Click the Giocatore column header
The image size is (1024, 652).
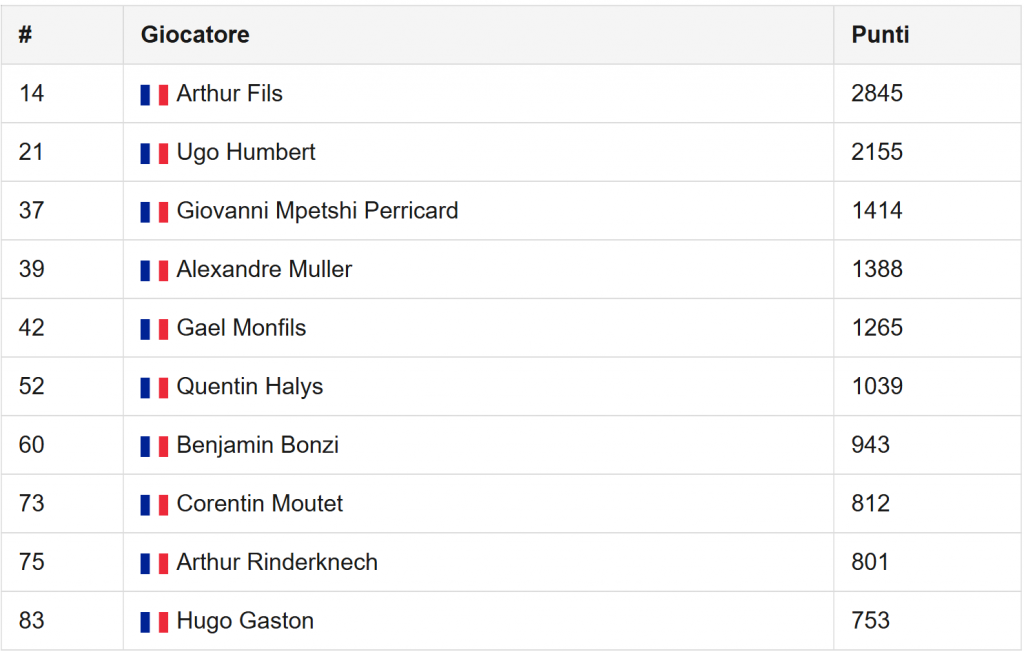tap(195, 35)
